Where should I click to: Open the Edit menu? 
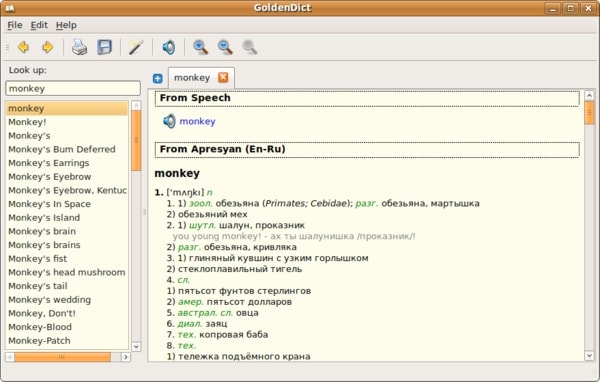39,25
